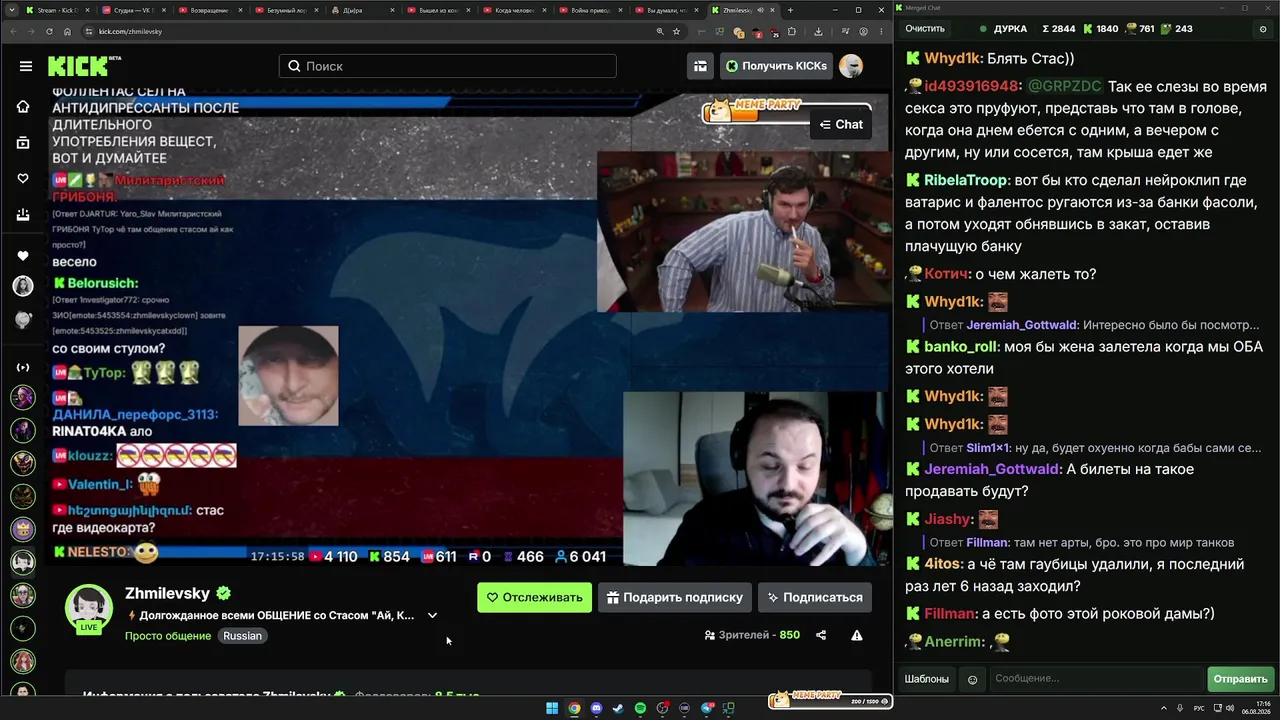Go back in the browser

pos(13,31)
